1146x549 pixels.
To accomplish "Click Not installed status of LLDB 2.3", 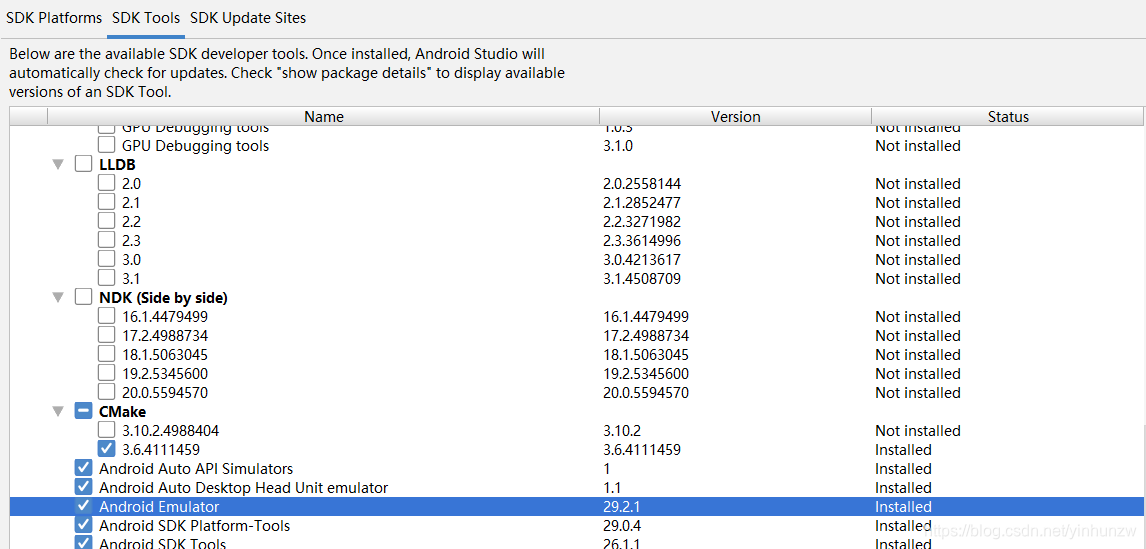I will (x=918, y=241).
